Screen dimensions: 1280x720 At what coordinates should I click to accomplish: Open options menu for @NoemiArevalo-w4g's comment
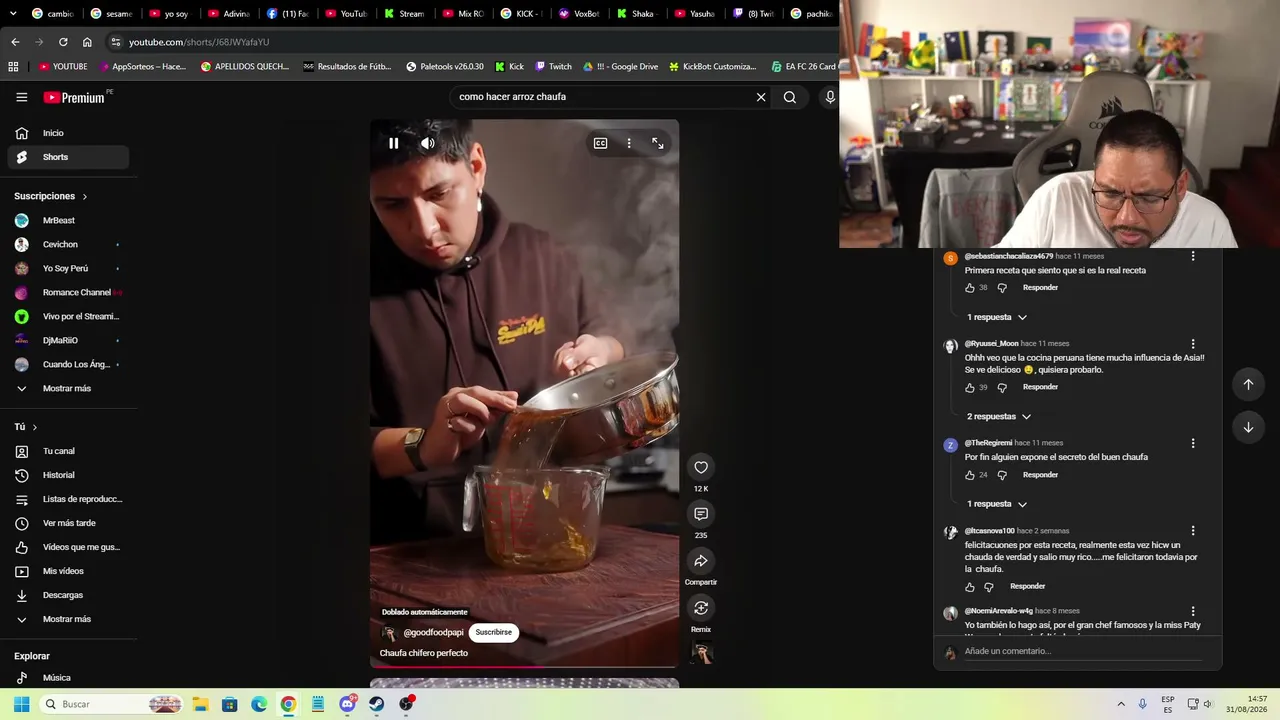[x=1193, y=611]
